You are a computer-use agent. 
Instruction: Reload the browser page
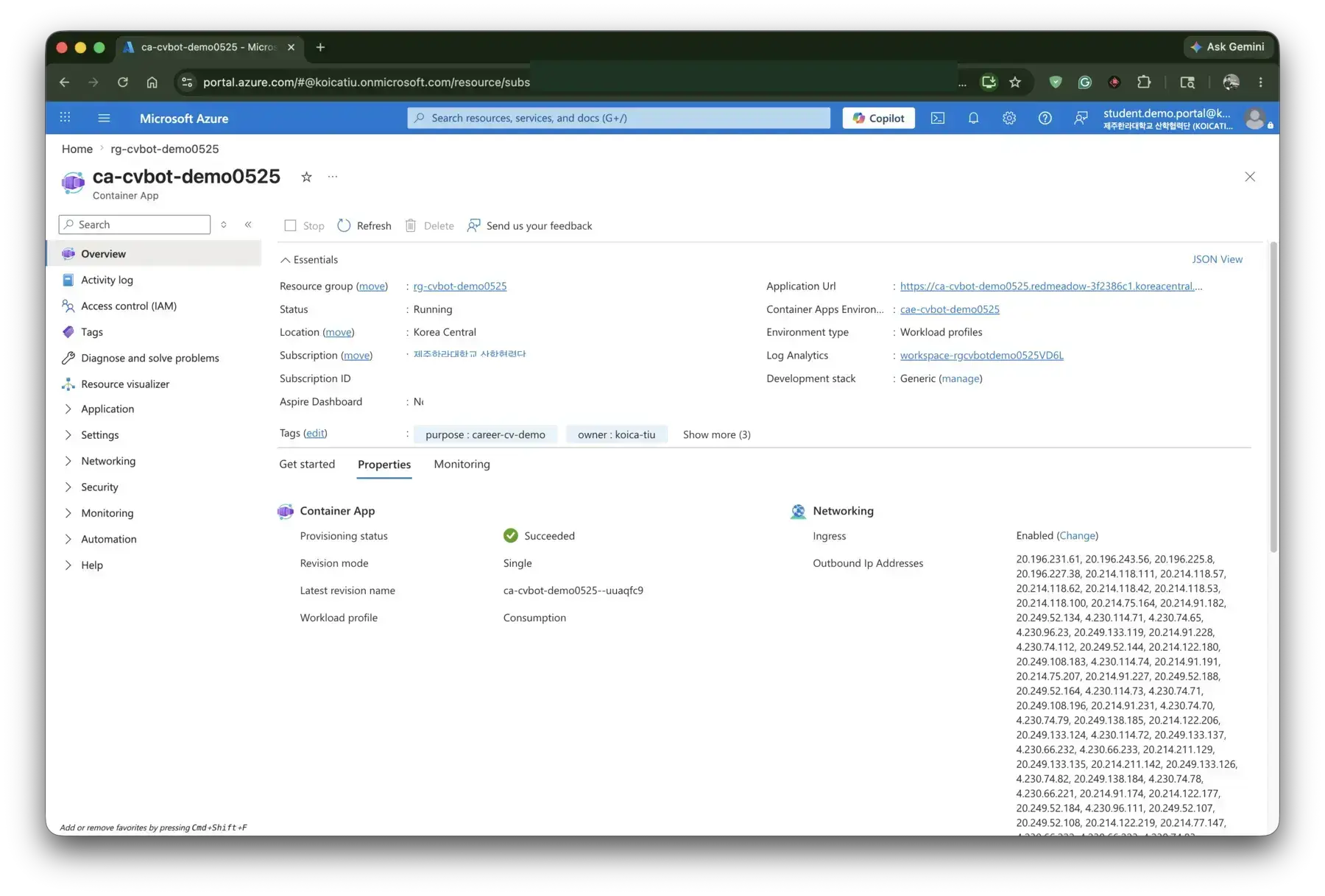[x=122, y=82]
